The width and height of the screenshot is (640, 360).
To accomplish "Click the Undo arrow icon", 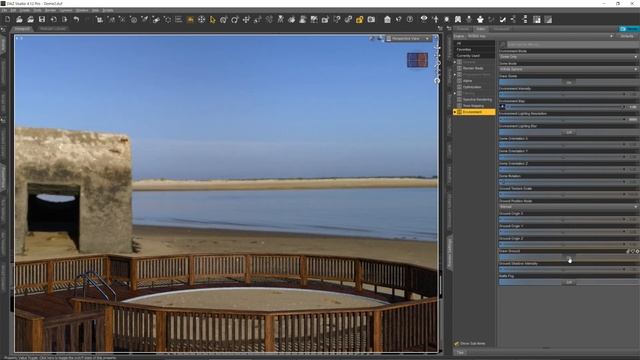I will [76, 19].
